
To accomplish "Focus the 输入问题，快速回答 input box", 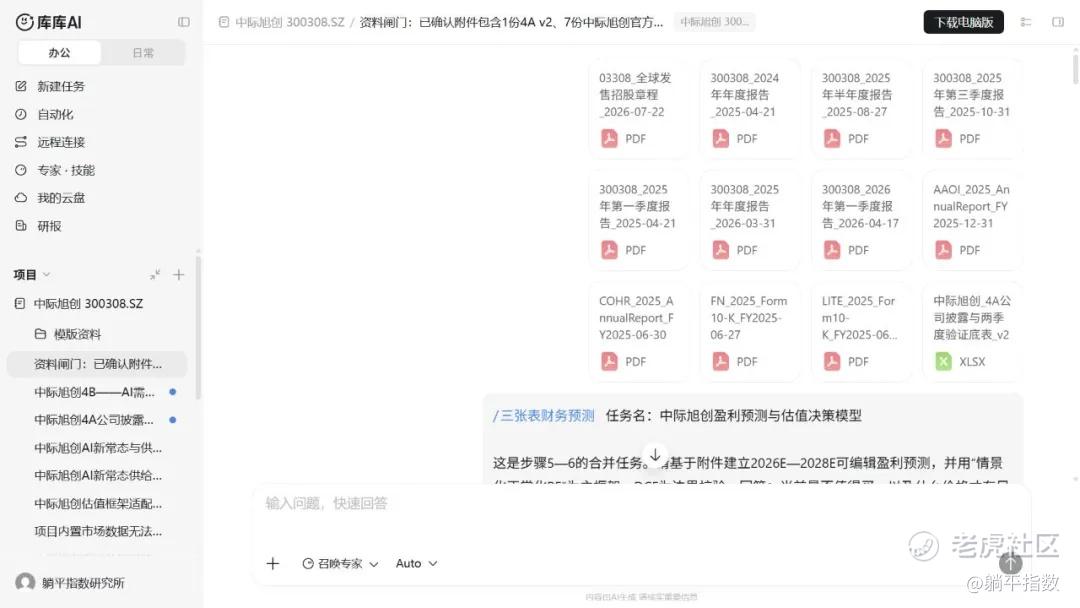I will coord(641,503).
